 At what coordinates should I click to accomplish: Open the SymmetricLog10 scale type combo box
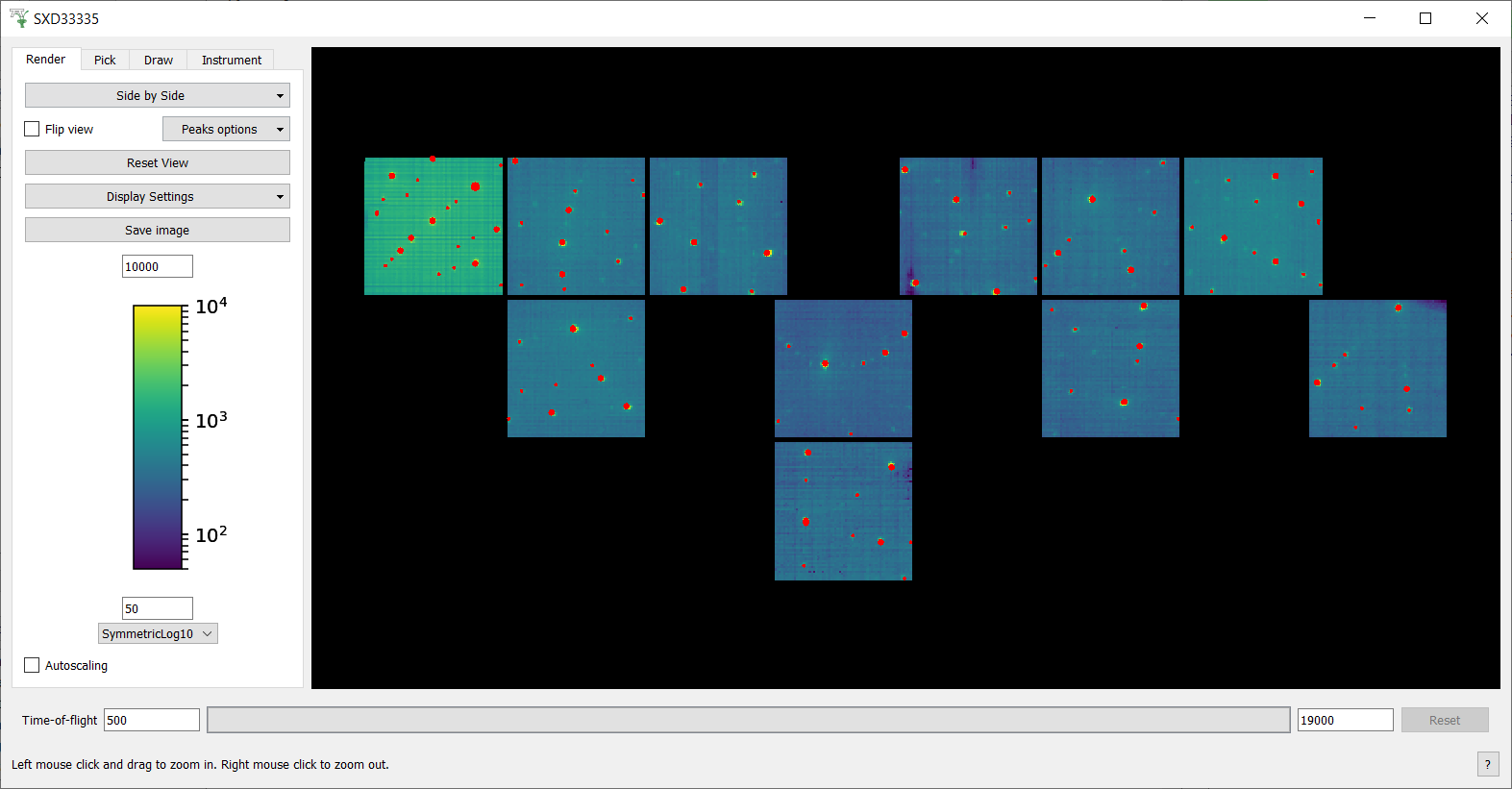click(x=158, y=633)
